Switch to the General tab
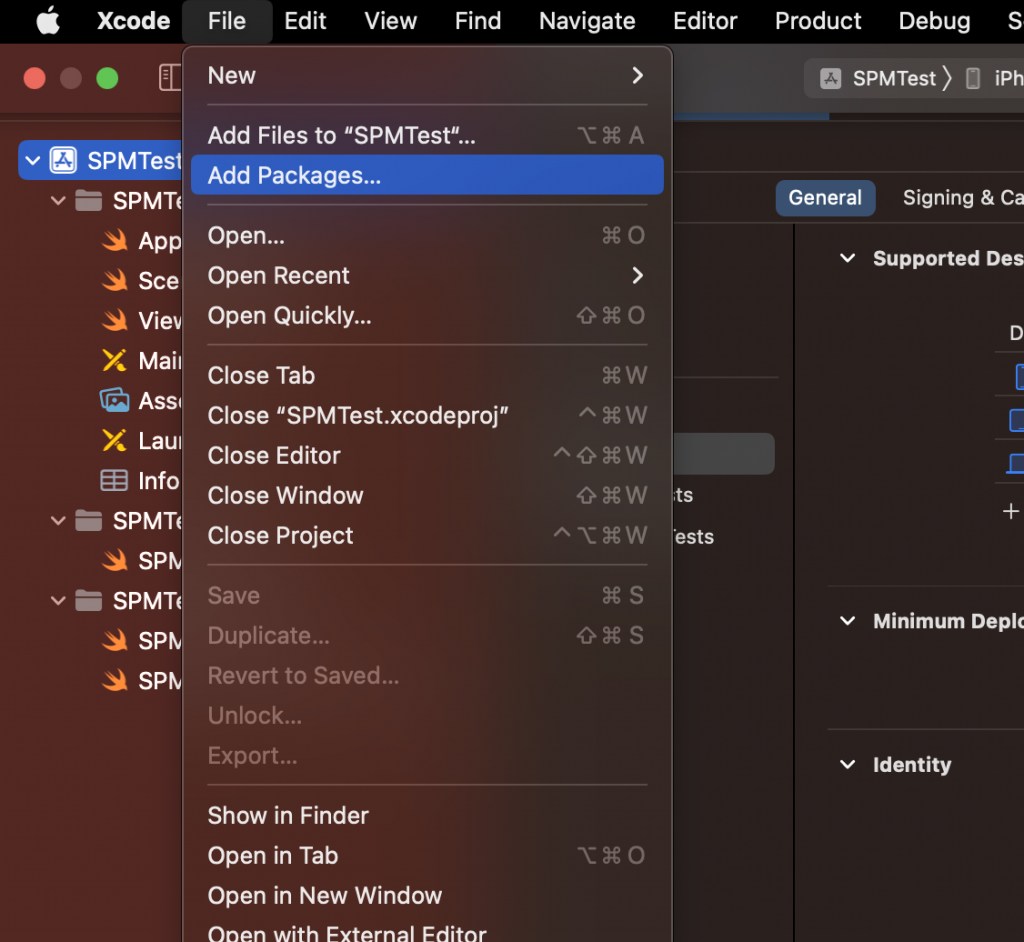 click(825, 198)
